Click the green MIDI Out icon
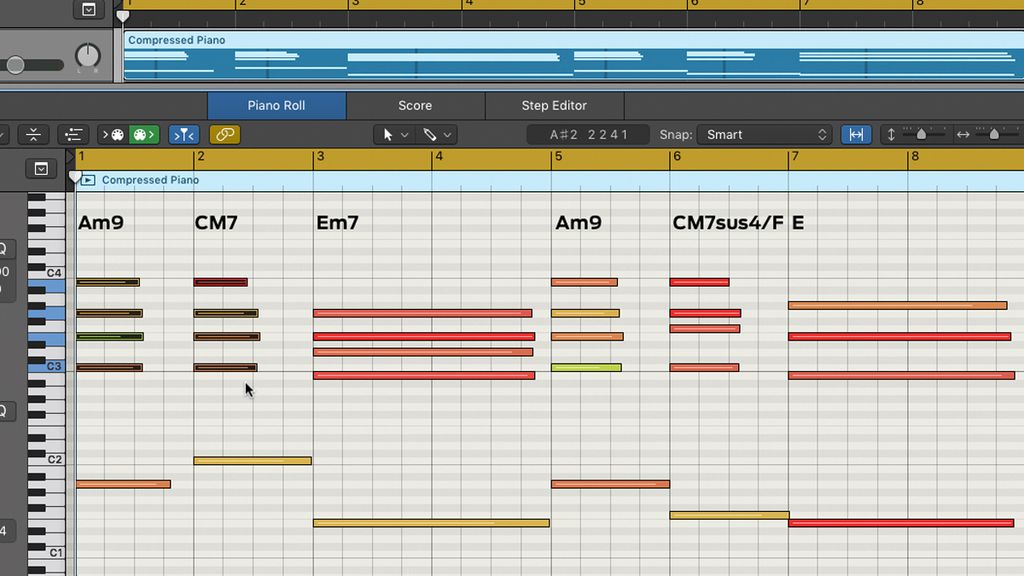Image resolution: width=1024 pixels, height=576 pixels. 142,134
